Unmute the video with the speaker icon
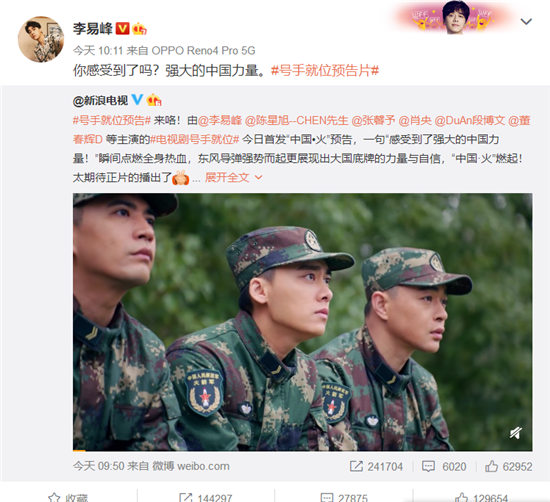550x502 pixels. click(x=516, y=433)
